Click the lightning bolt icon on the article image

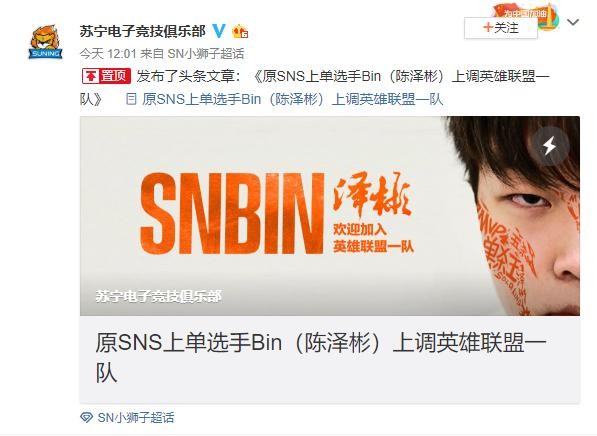549,146
